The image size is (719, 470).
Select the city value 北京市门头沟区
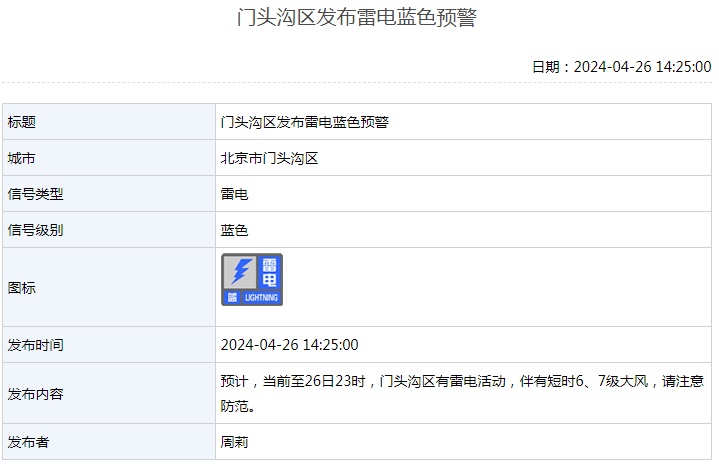pyautogui.click(x=269, y=158)
